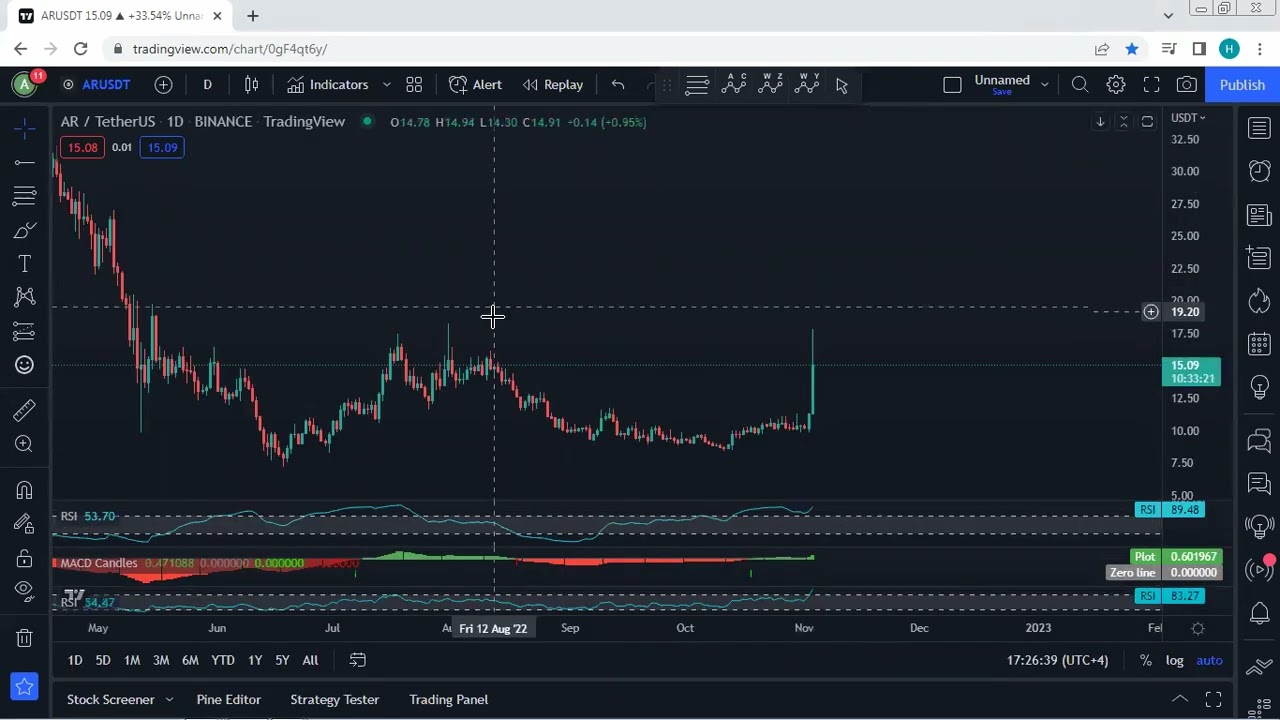Select the Text annotation tool
Image resolution: width=1280 pixels, height=720 pixels.
(25, 264)
